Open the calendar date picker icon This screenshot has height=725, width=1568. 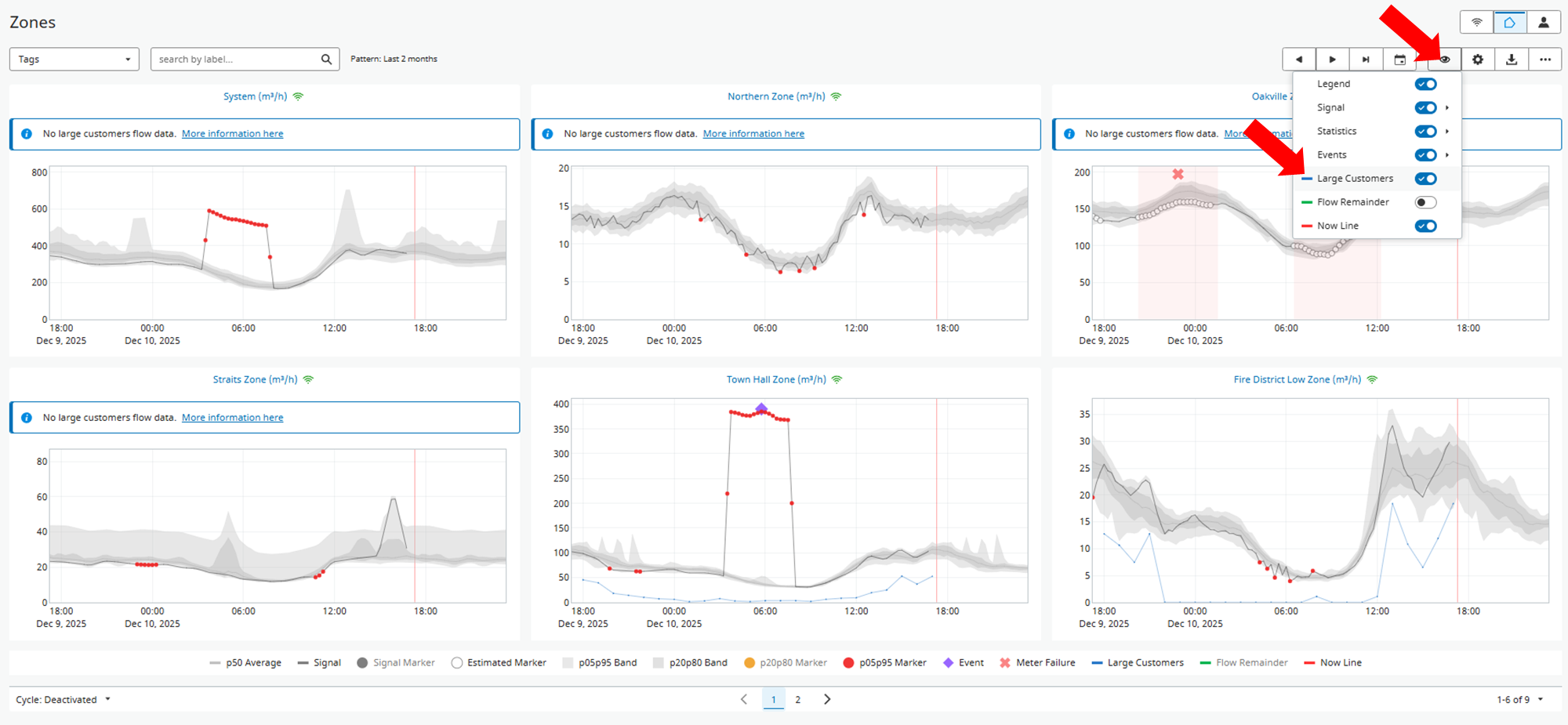point(1399,60)
